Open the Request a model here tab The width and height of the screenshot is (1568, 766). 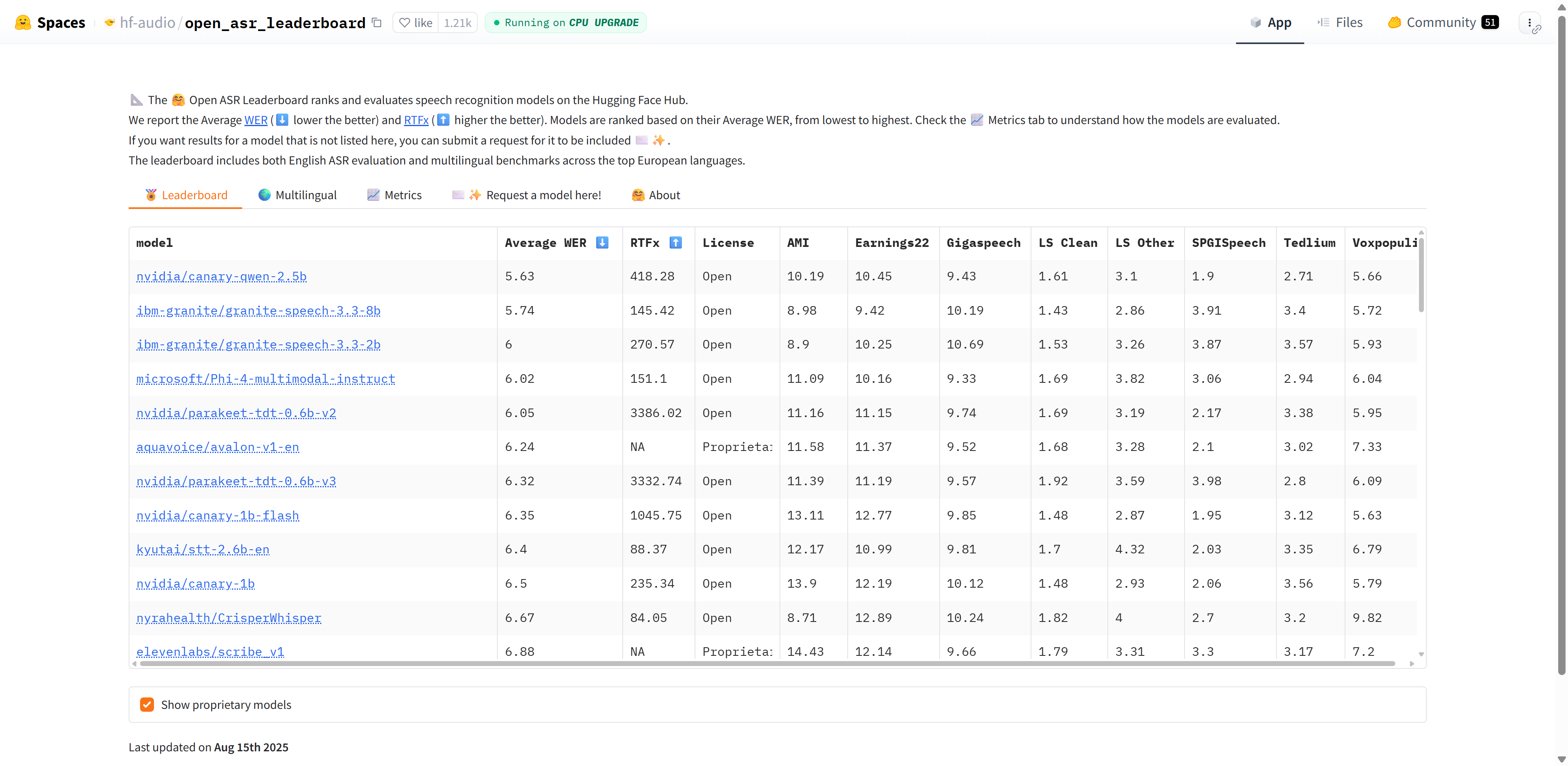coord(526,195)
